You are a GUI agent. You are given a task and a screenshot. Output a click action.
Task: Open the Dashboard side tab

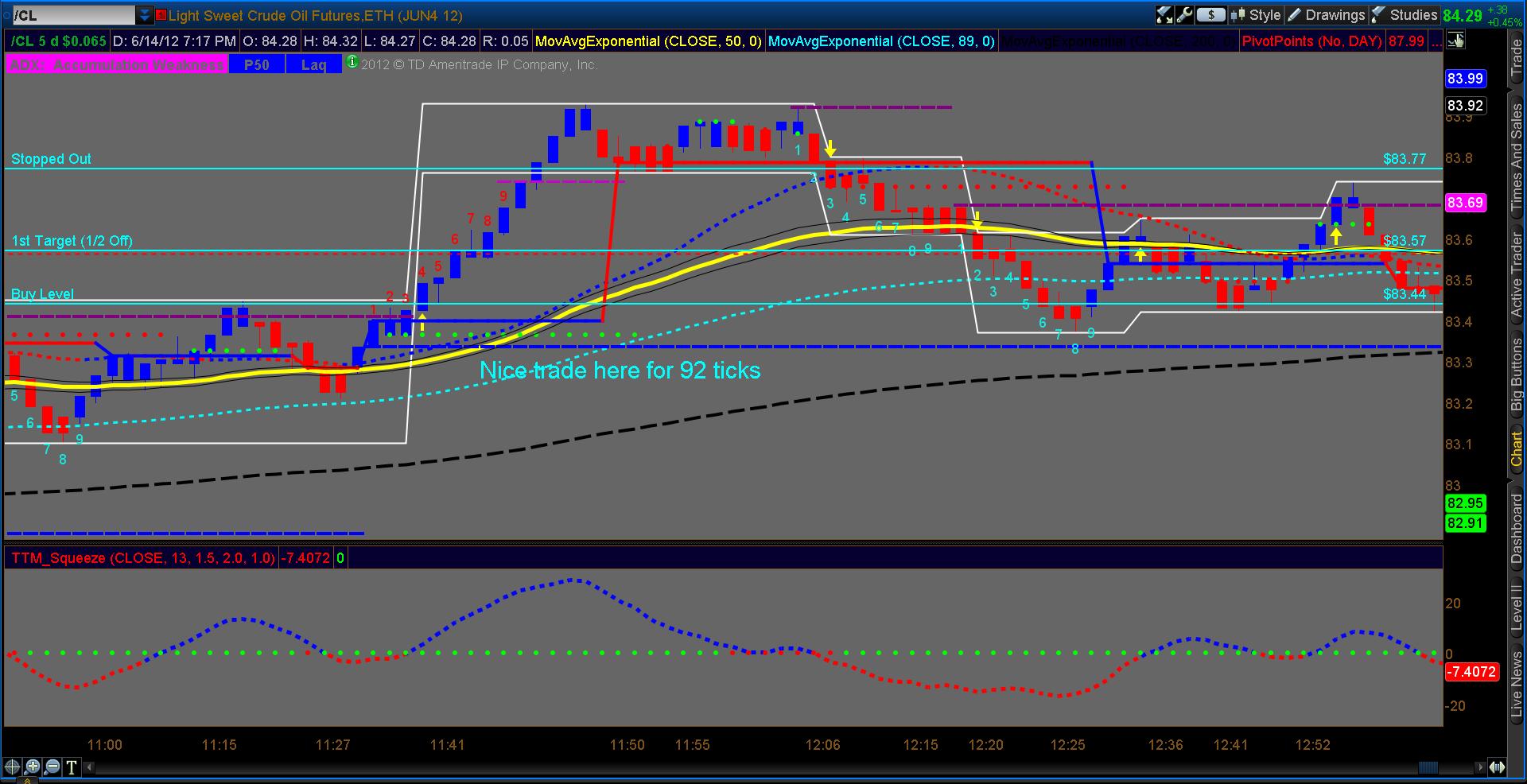[x=1517, y=529]
